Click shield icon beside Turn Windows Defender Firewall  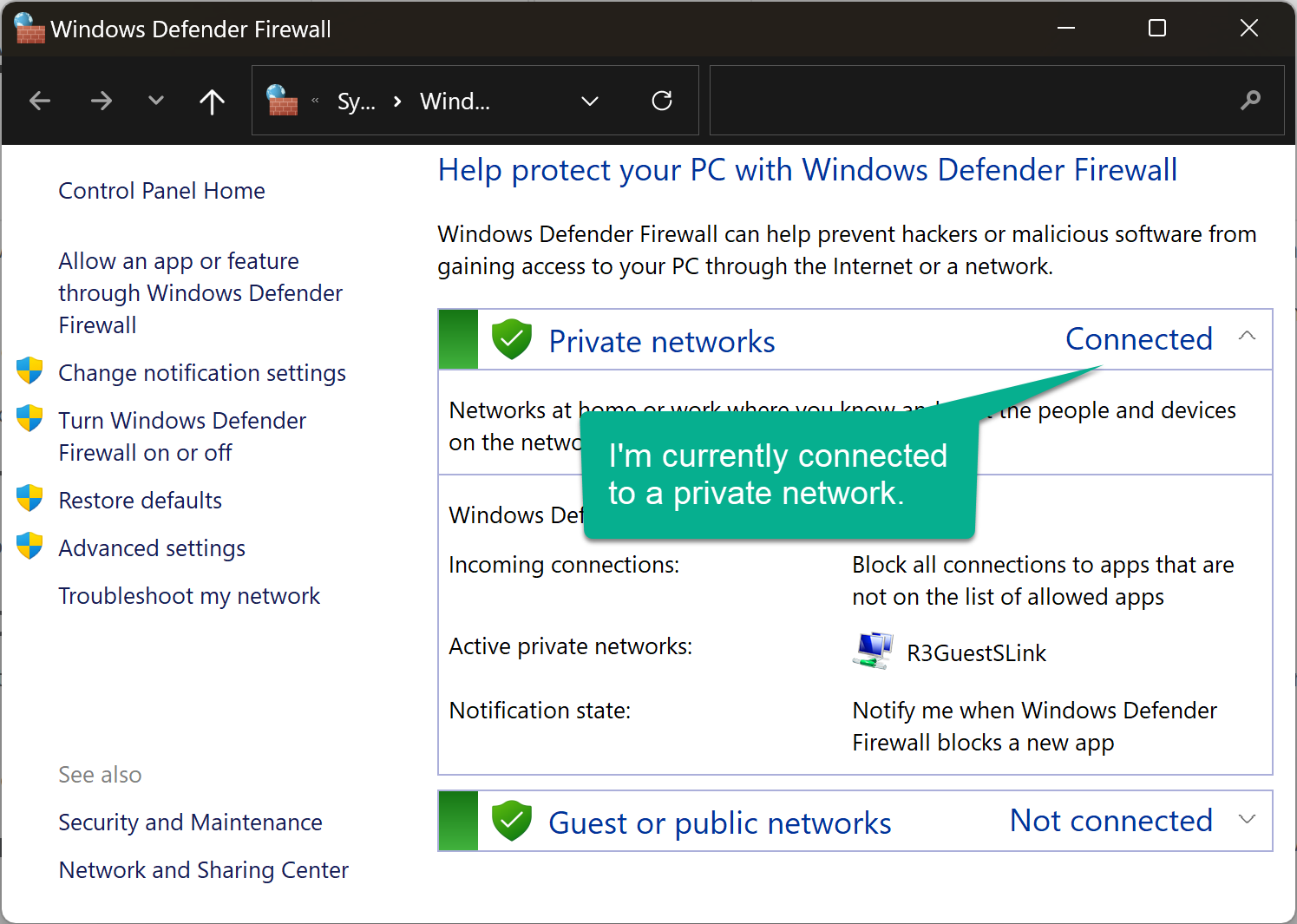tap(29, 418)
